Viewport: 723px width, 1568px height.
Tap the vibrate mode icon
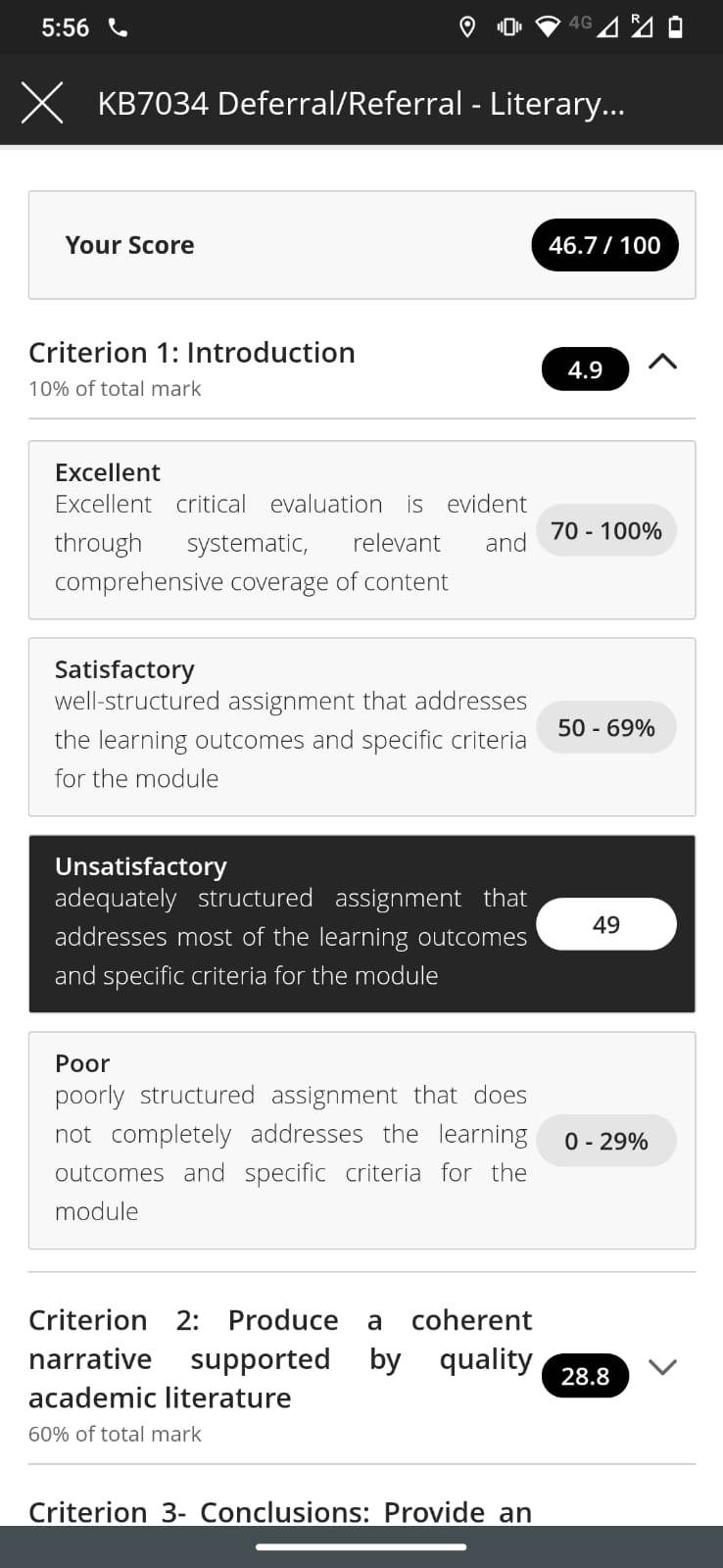[x=508, y=27]
